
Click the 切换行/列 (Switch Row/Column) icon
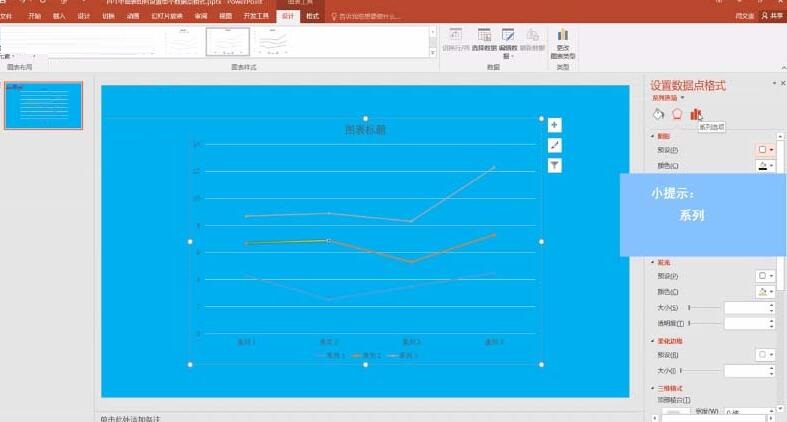coord(456,40)
